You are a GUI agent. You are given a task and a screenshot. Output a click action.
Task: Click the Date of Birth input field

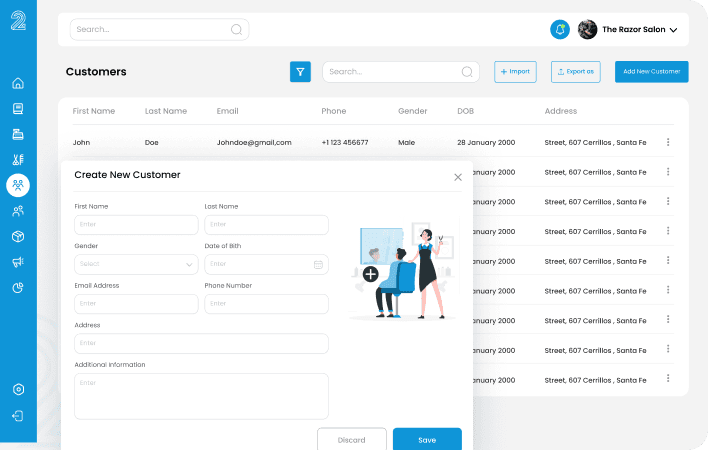point(266,264)
